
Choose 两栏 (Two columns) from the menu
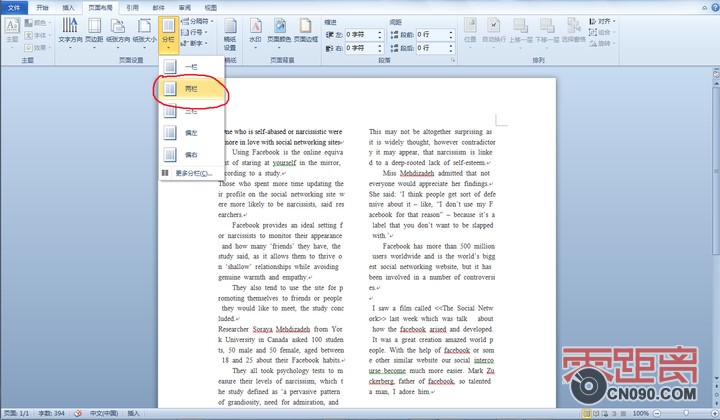pyautogui.click(x=192, y=89)
